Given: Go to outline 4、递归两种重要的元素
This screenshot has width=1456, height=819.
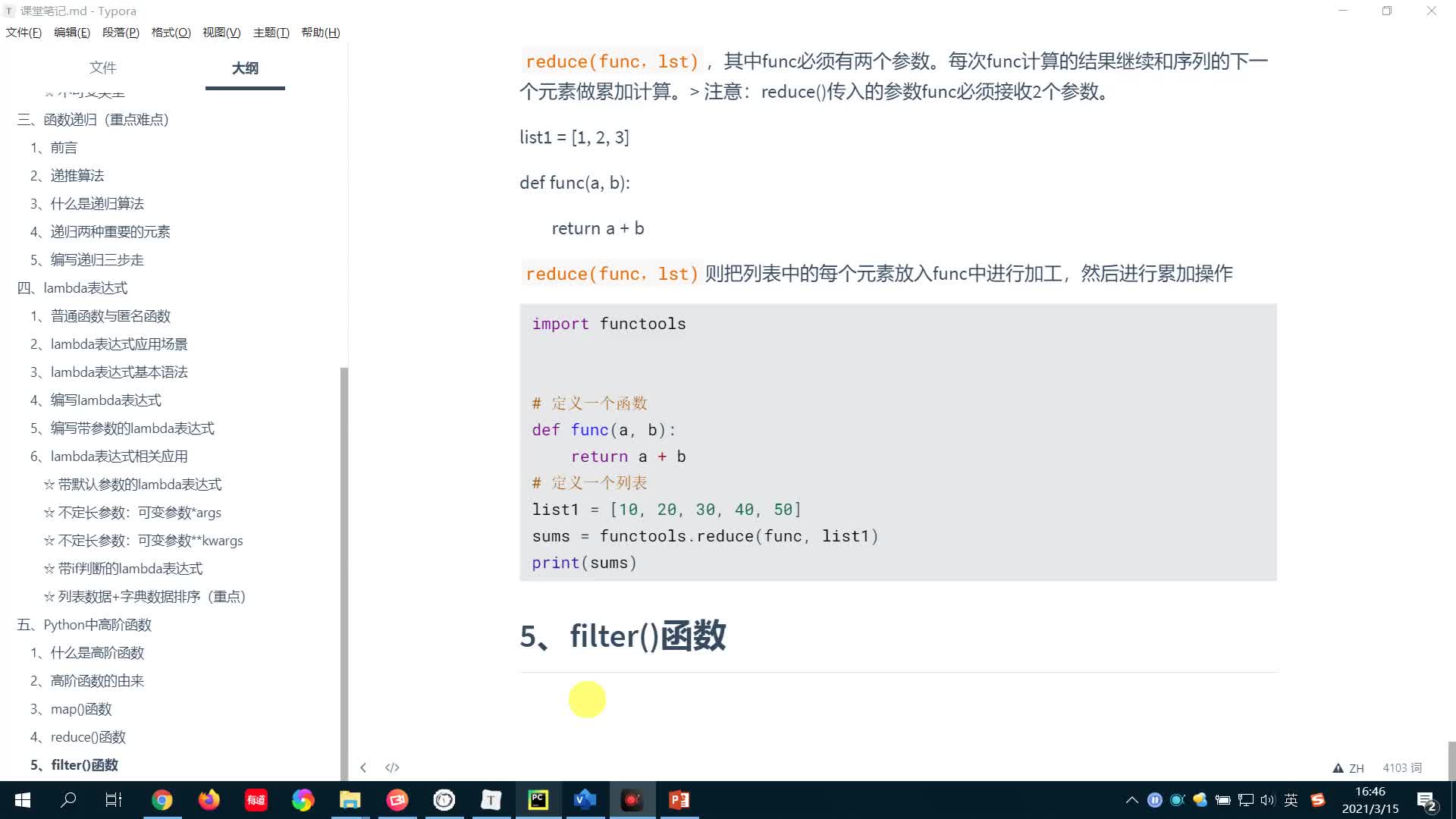Looking at the screenshot, I should point(100,232).
